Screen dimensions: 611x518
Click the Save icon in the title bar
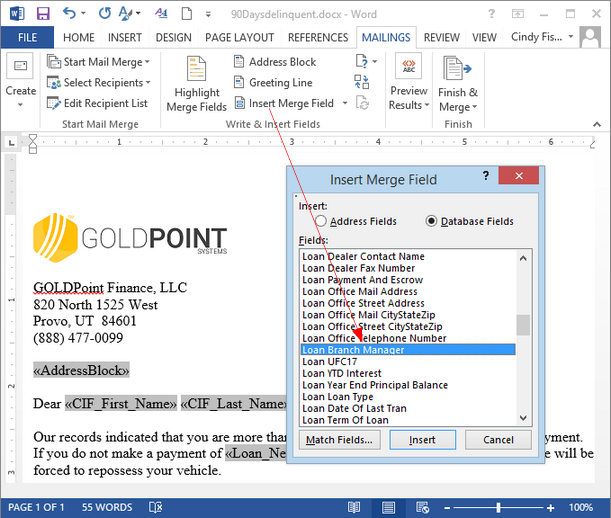coord(42,13)
